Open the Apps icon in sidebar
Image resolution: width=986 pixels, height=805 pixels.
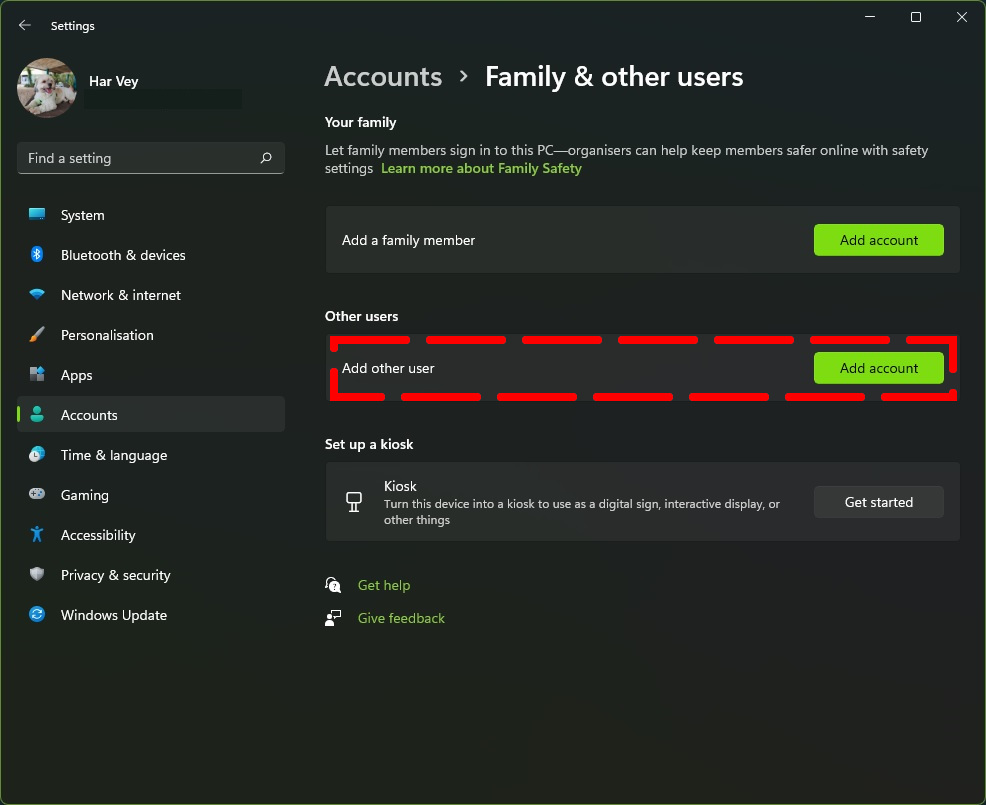(x=37, y=375)
